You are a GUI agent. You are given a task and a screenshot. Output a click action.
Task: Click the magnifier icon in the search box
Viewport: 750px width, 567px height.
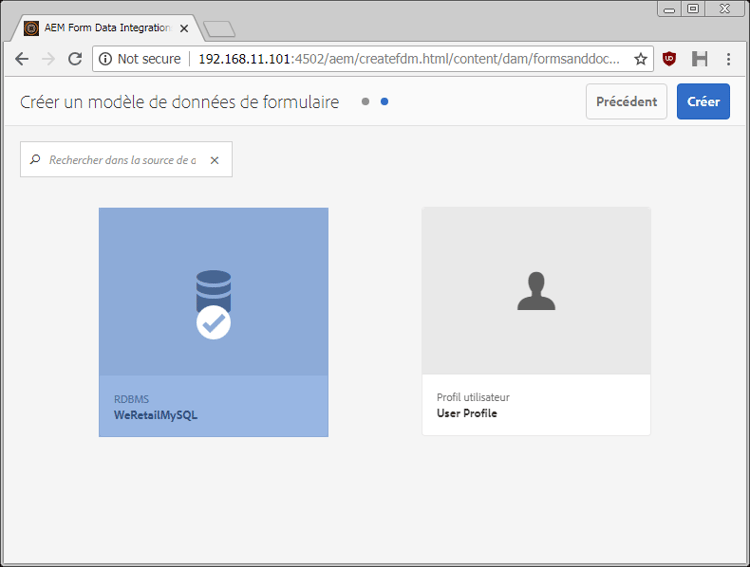(x=35, y=159)
